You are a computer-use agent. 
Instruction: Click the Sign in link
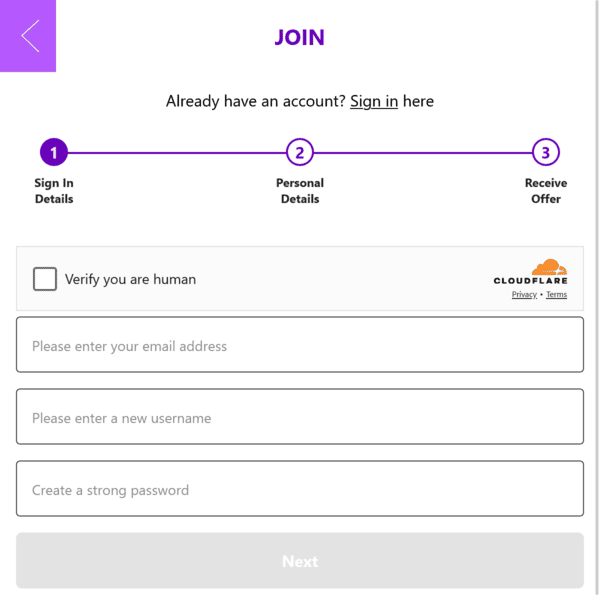tap(374, 101)
